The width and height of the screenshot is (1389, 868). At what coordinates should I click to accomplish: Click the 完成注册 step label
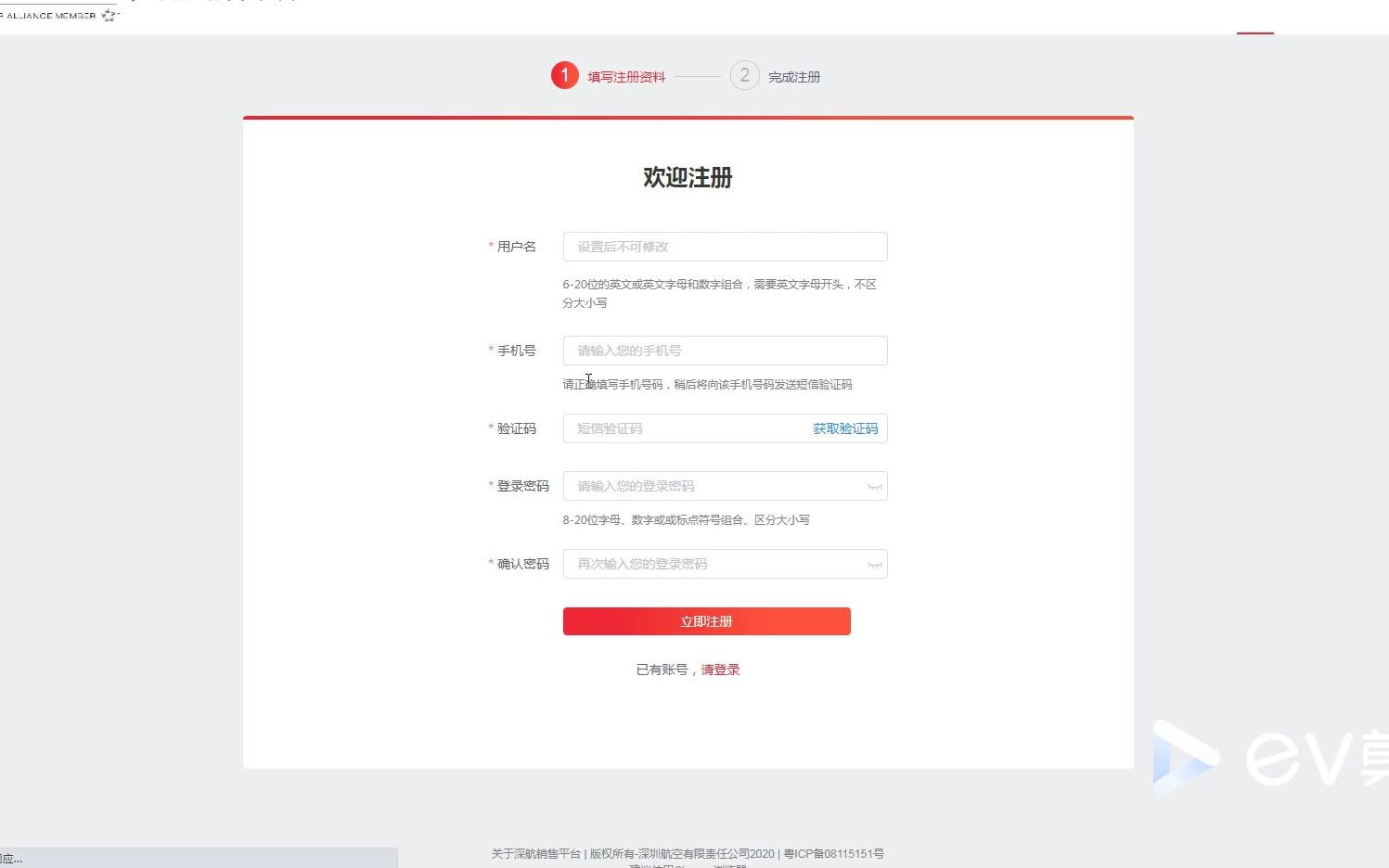pyautogui.click(x=794, y=77)
